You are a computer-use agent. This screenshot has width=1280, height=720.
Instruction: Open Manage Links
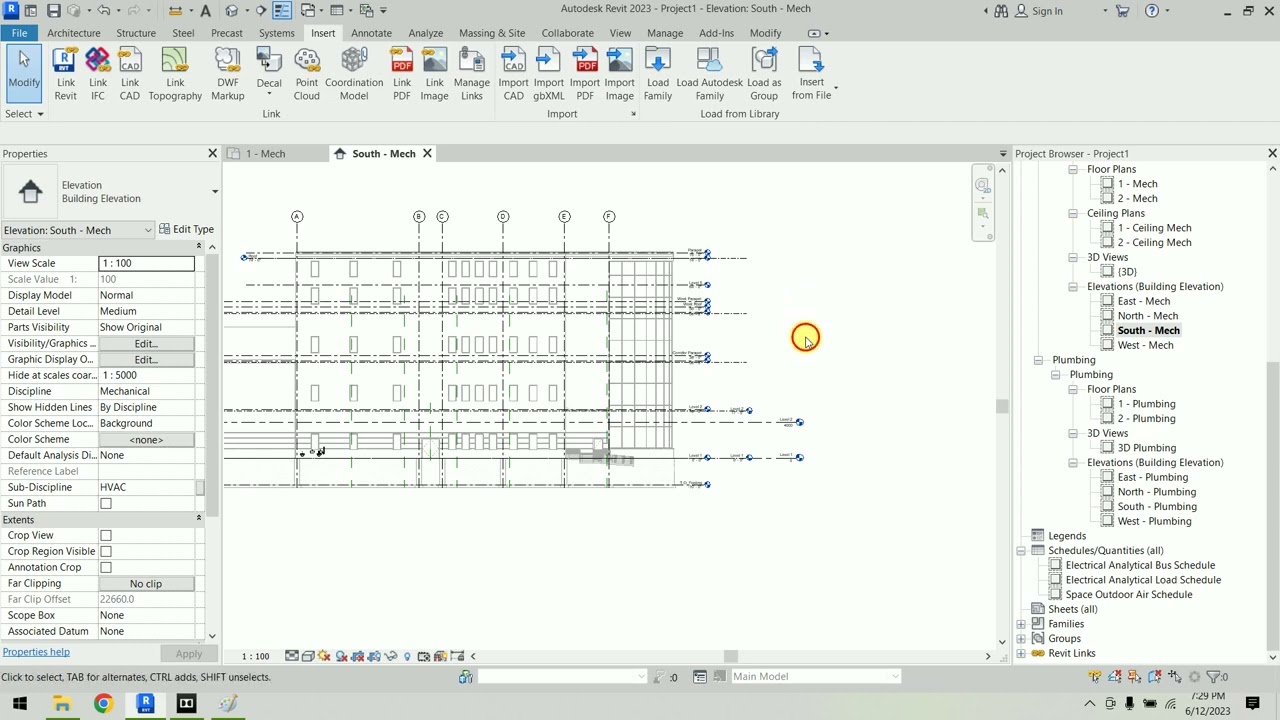click(x=471, y=73)
